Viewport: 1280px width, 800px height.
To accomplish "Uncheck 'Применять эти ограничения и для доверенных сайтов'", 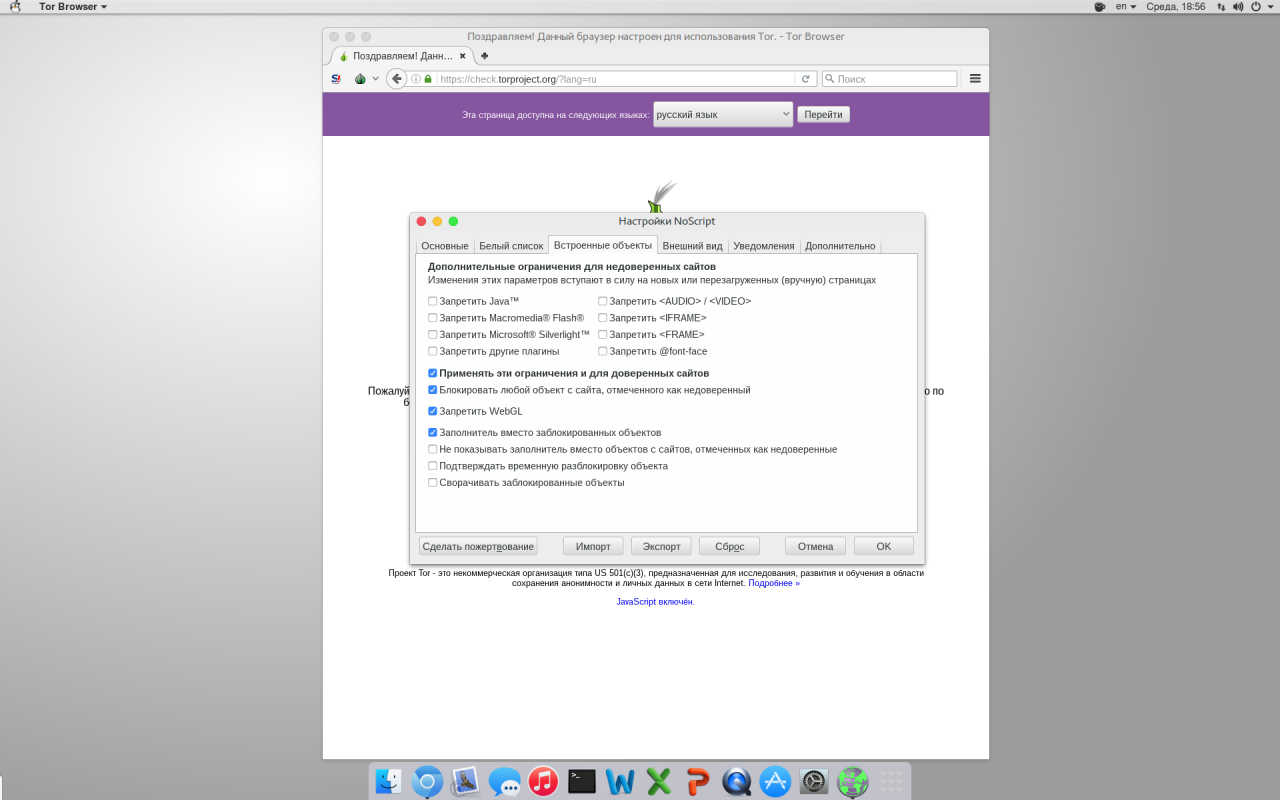I will [x=433, y=373].
